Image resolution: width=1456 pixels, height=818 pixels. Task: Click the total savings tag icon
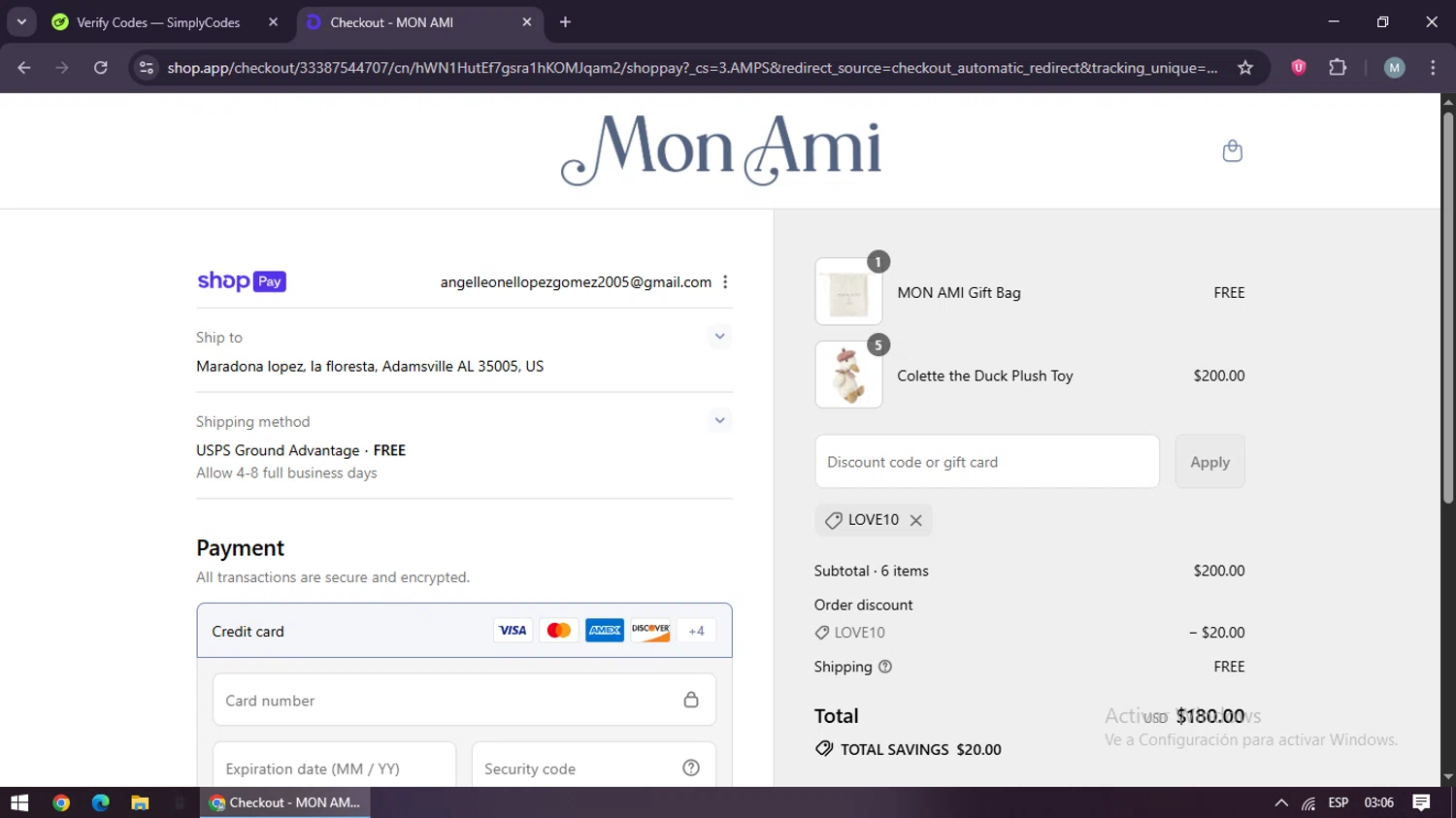coord(824,749)
